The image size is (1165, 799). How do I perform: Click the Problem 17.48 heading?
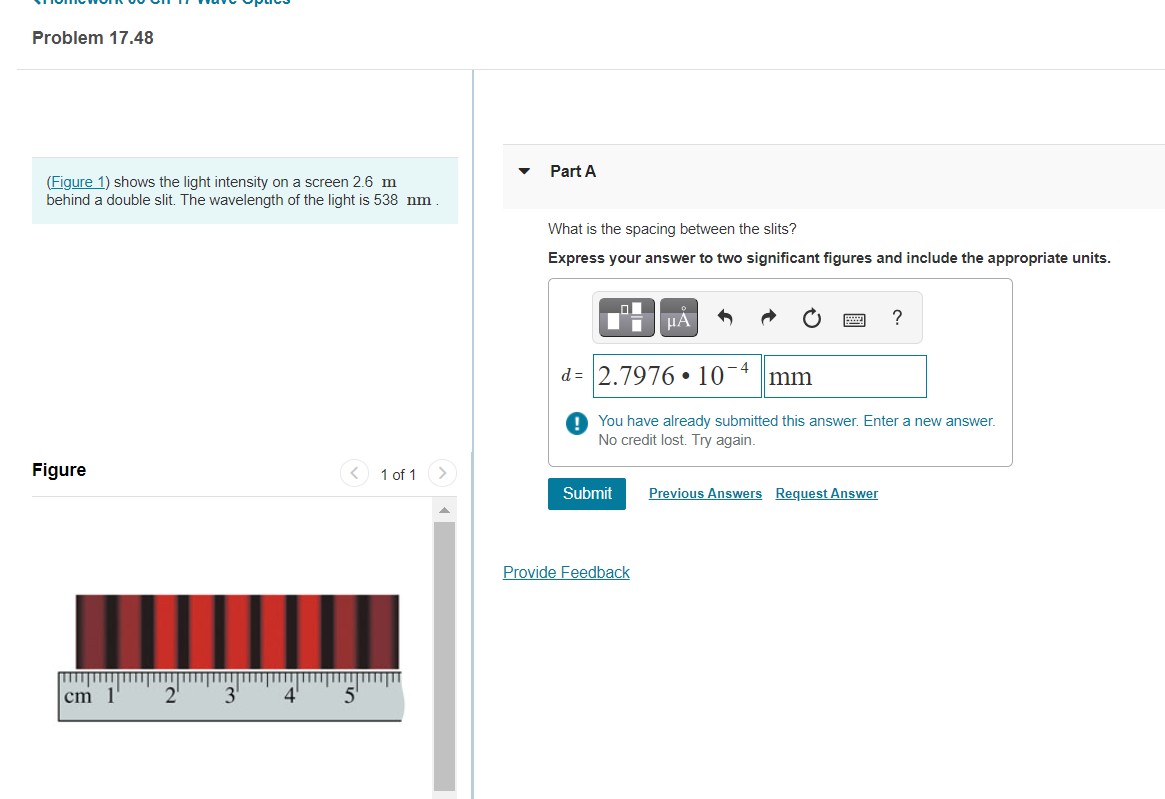93,38
